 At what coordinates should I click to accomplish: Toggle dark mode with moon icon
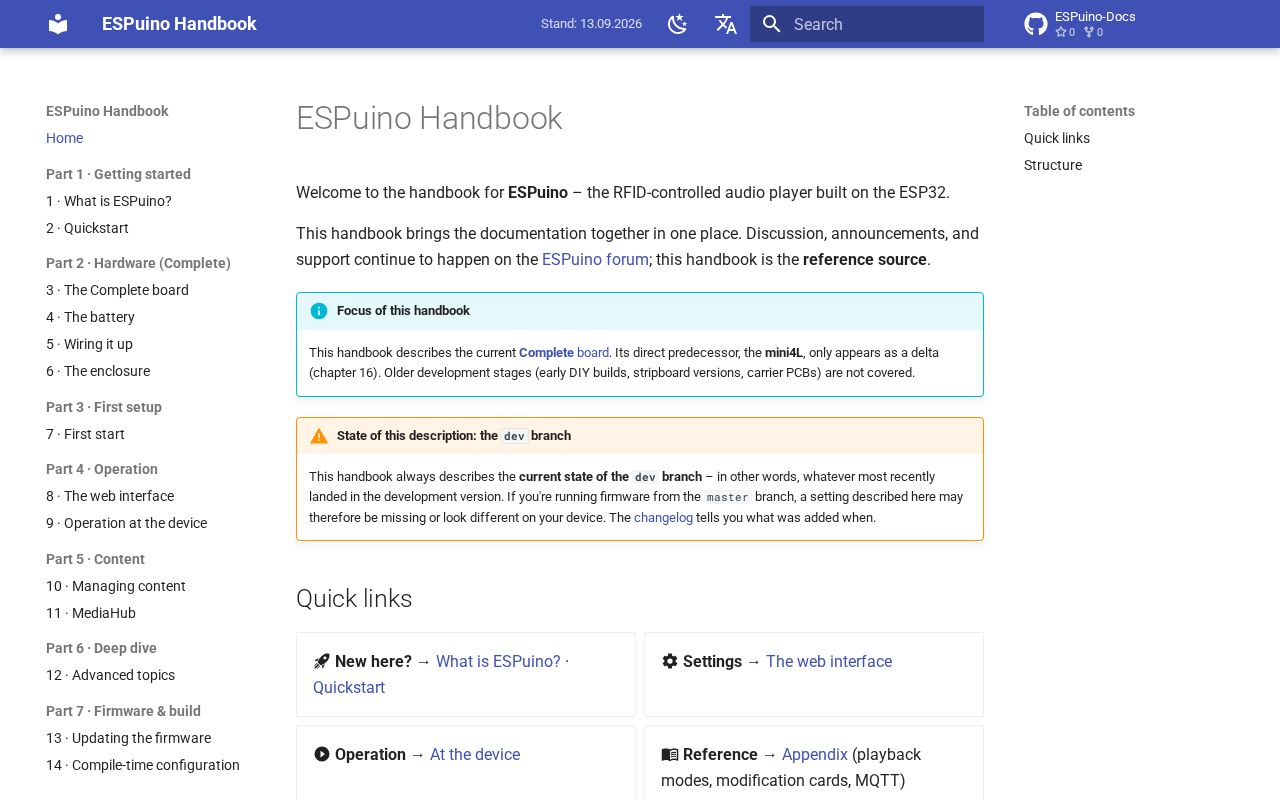coord(678,24)
